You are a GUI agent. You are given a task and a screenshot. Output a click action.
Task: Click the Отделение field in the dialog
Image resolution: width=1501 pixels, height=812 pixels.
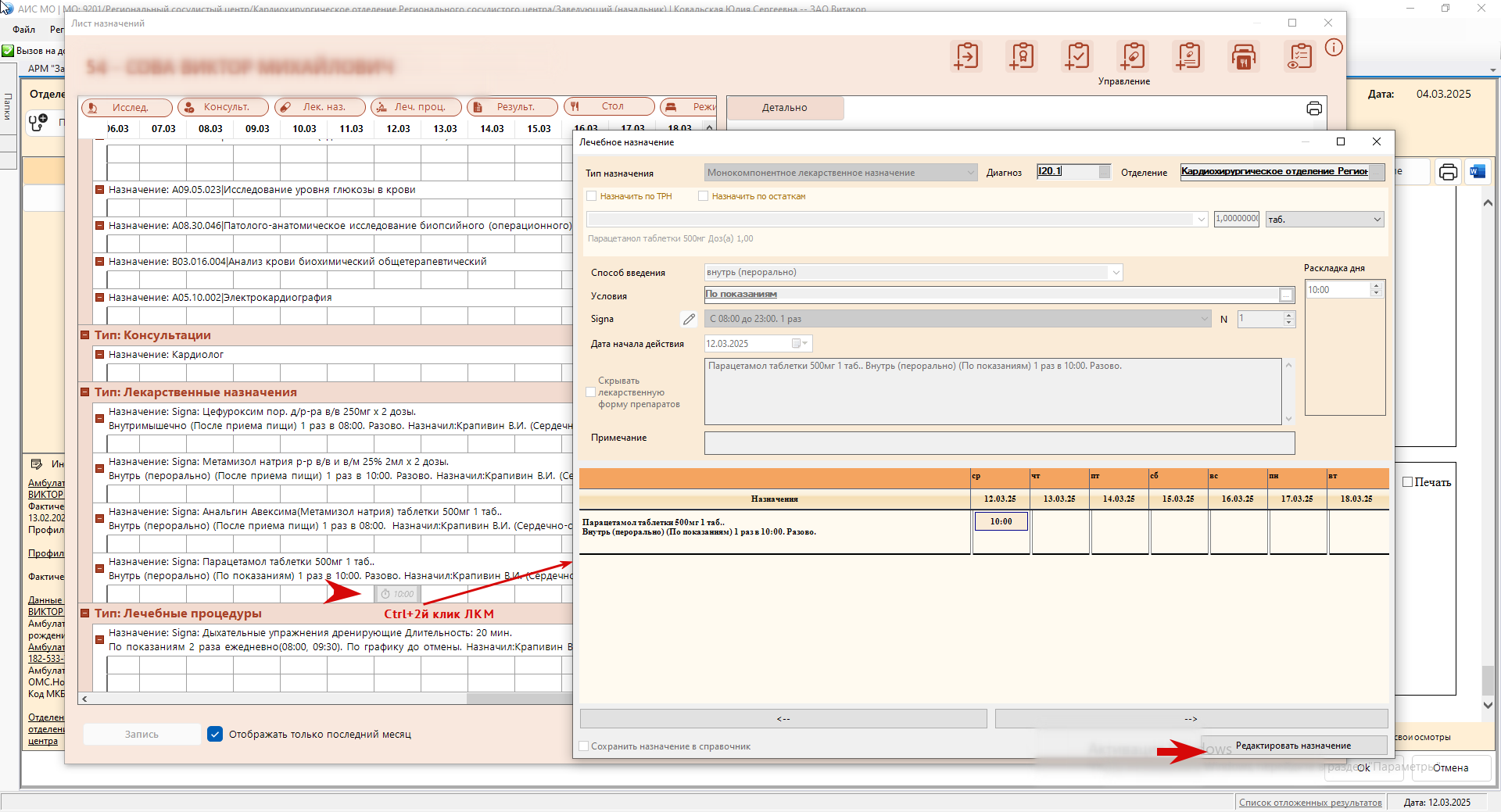[1282, 171]
